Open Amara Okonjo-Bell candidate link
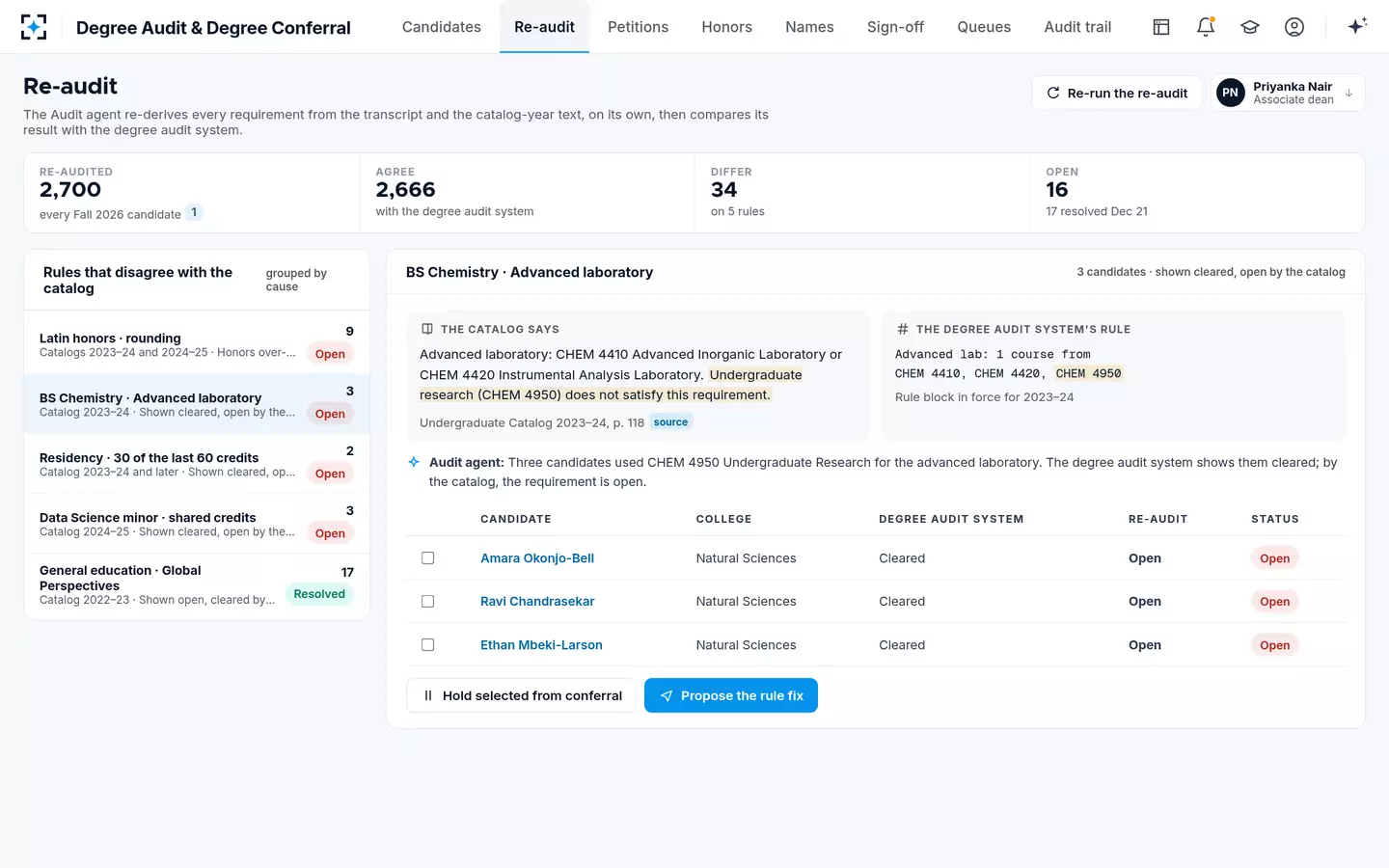Screen dimensions: 1389x868 (537, 558)
